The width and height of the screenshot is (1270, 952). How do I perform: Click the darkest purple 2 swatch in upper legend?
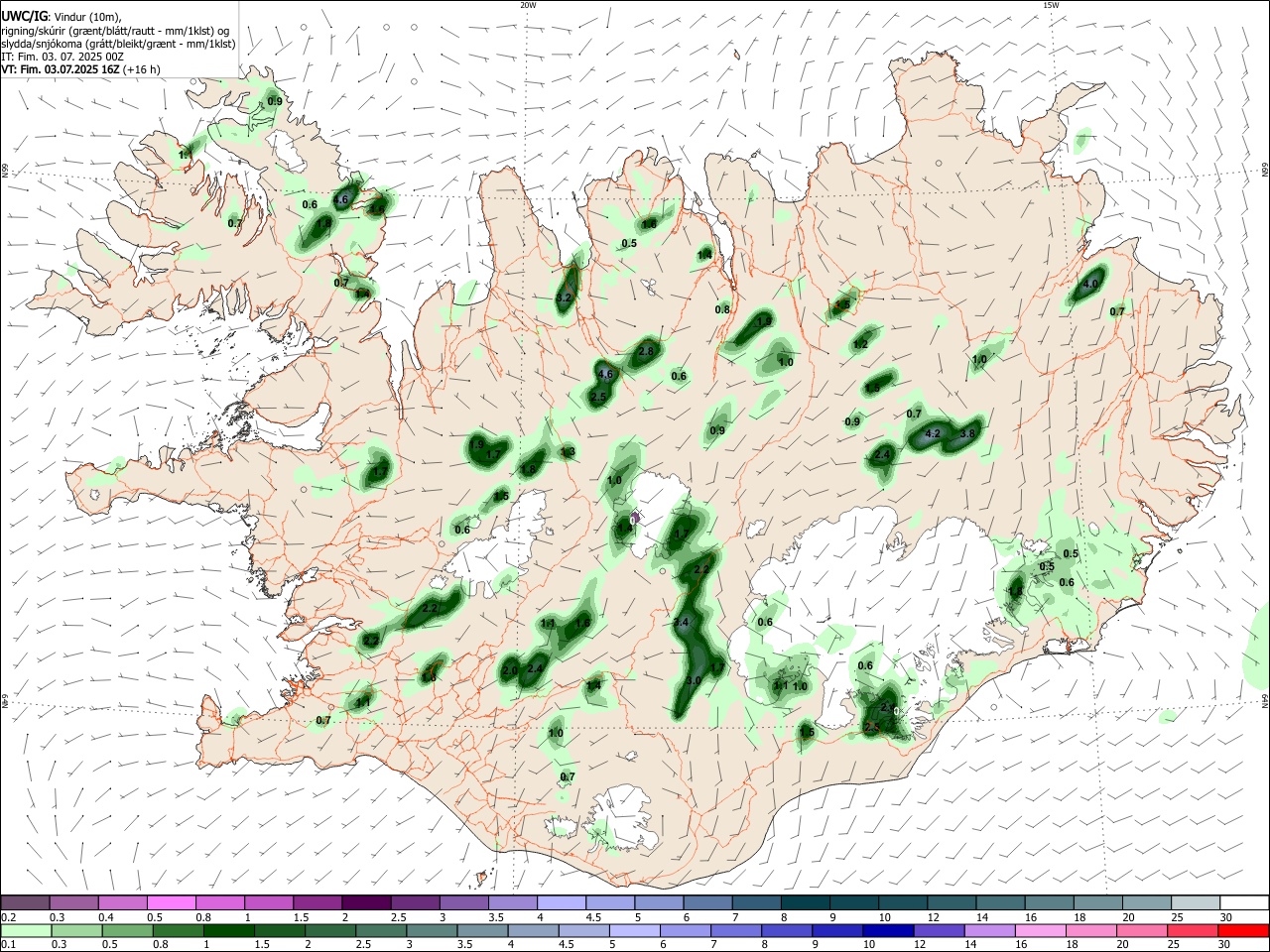point(366,902)
